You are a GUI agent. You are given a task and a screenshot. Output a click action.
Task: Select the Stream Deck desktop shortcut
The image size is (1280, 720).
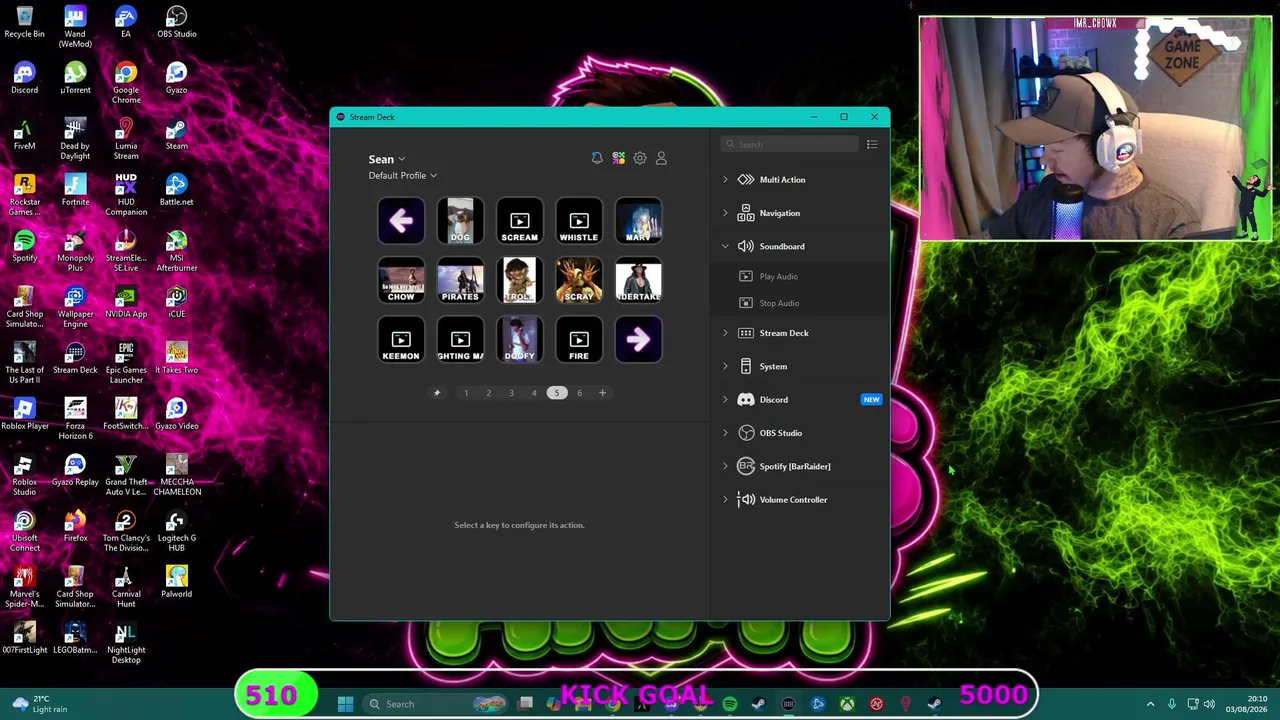click(75, 358)
